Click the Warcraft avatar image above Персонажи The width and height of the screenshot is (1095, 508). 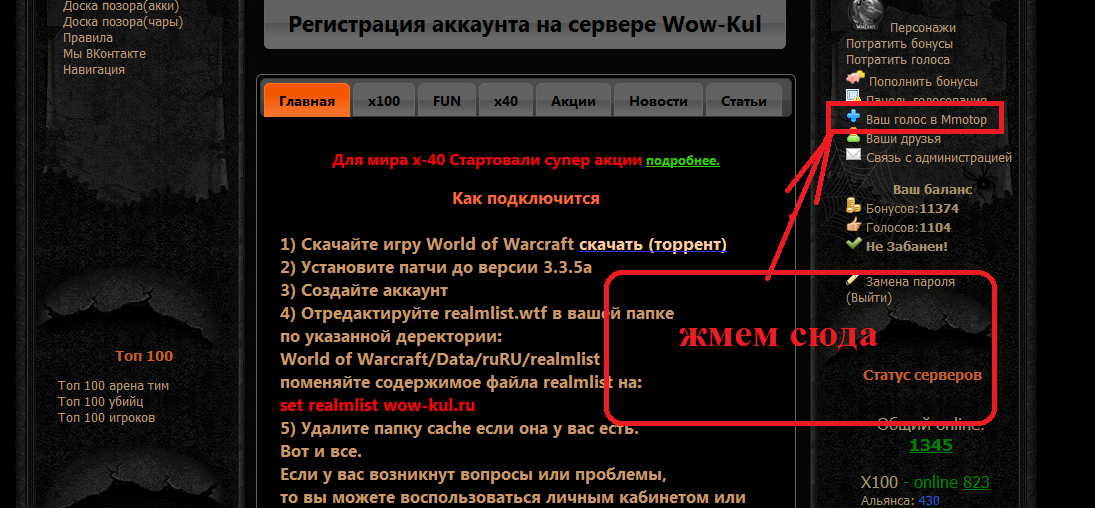865,12
